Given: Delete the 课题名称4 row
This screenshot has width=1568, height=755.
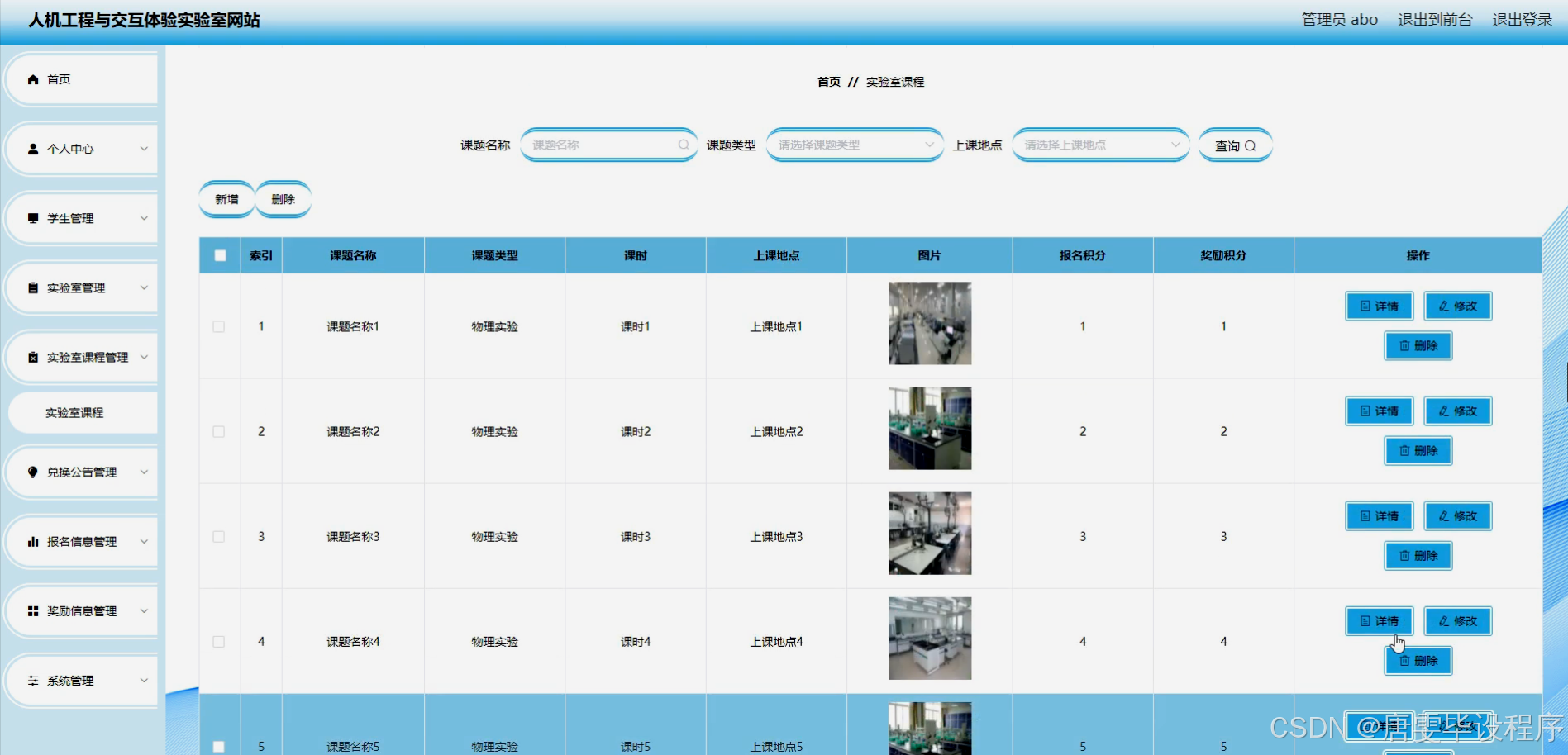Looking at the screenshot, I should click(x=1418, y=660).
